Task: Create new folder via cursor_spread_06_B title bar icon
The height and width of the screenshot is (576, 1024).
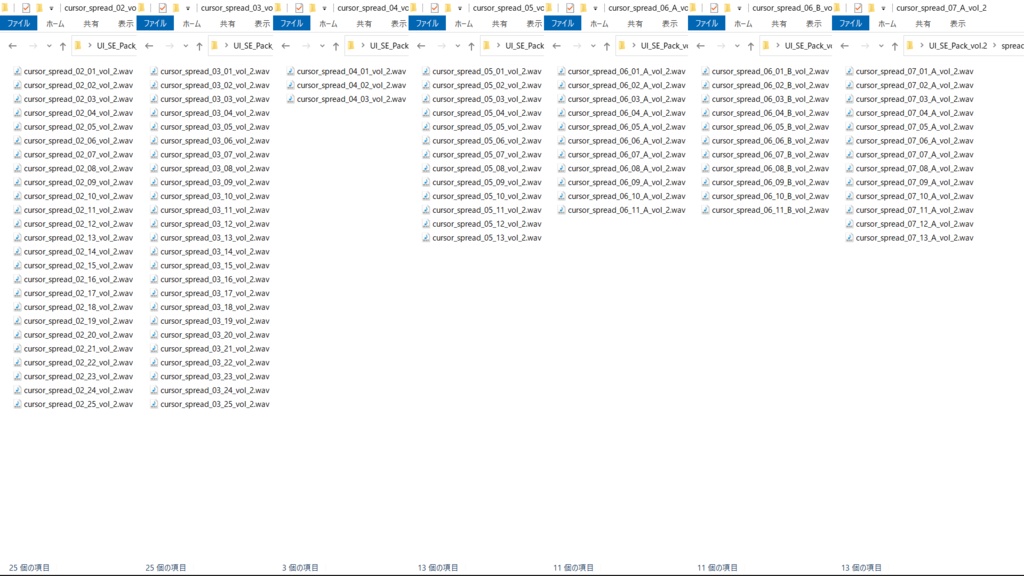Action: coord(727,8)
